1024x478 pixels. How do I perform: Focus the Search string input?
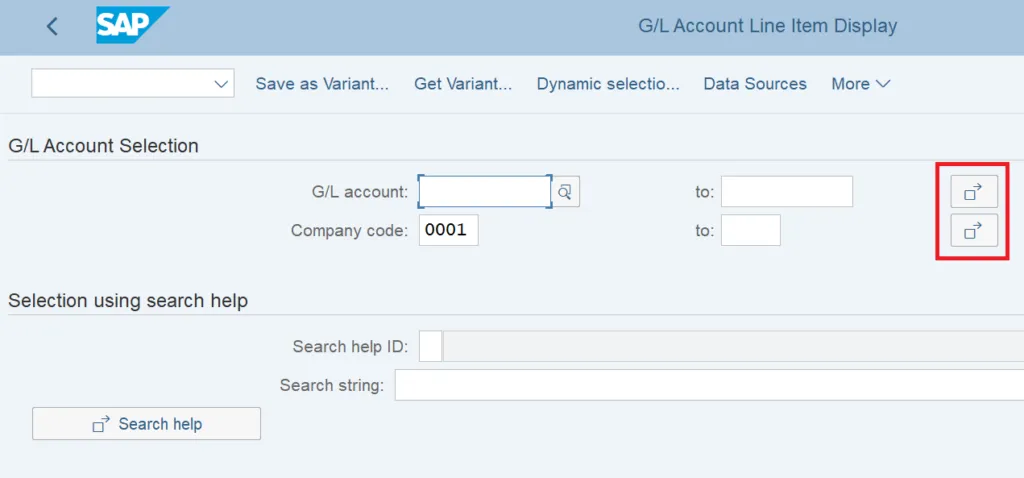(x=708, y=385)
